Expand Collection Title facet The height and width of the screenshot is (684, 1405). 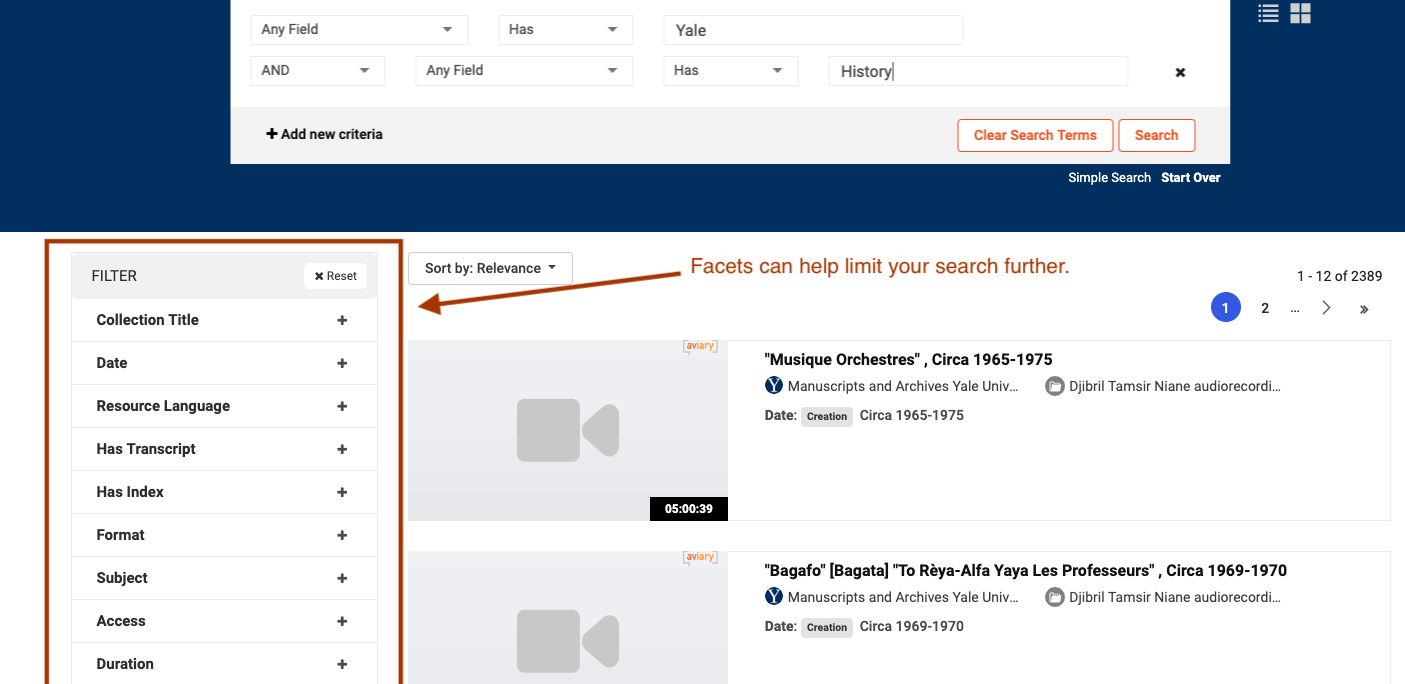coord(224,320)
